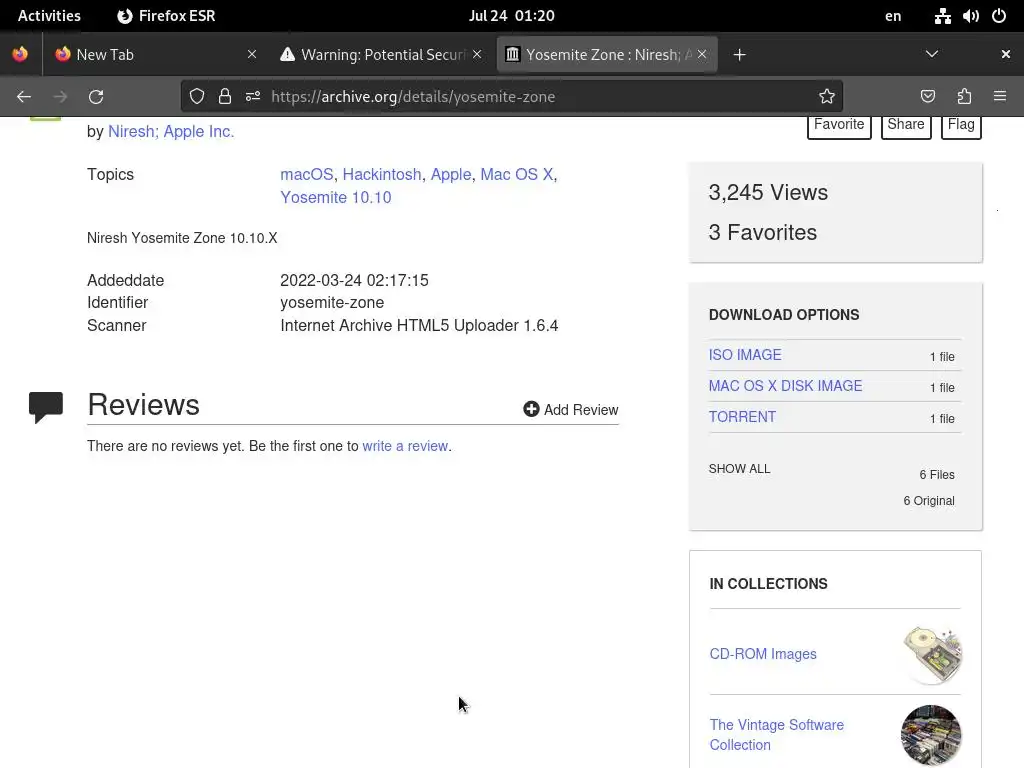Screen dimensions: 1024x768
Task: Open the clock and calendar panel
Action: point(511,16)
